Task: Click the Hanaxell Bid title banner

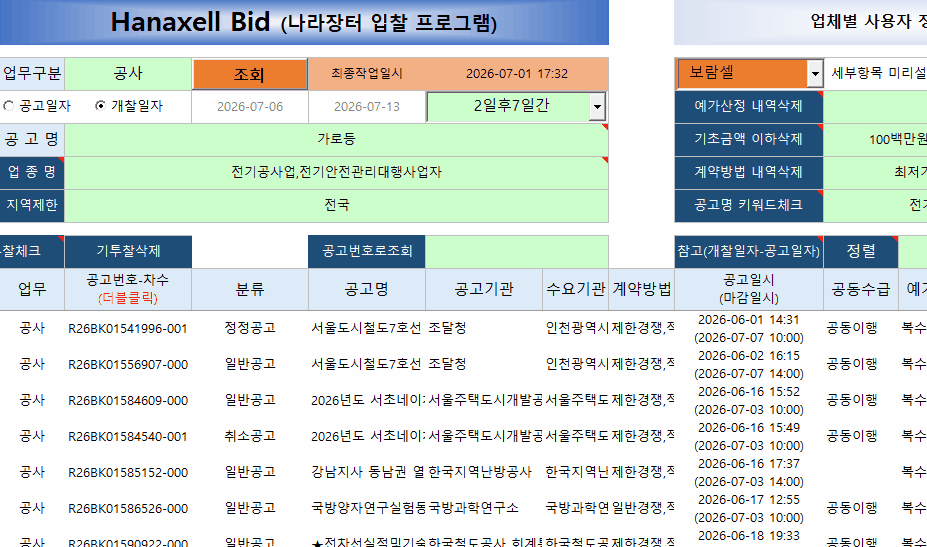Action: (x=304, y=22)
